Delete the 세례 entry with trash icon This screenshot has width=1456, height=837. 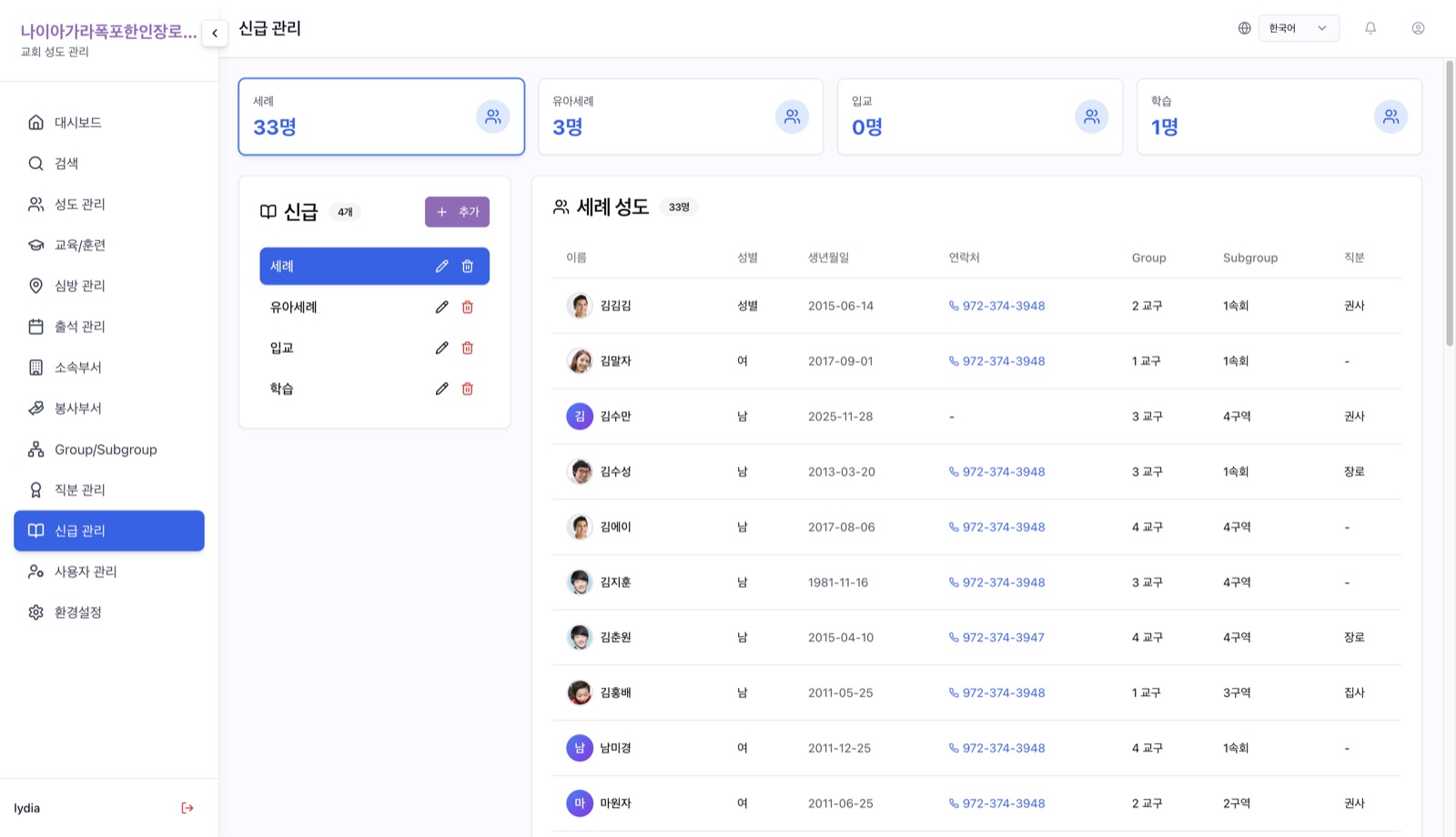tap(468, 267)
